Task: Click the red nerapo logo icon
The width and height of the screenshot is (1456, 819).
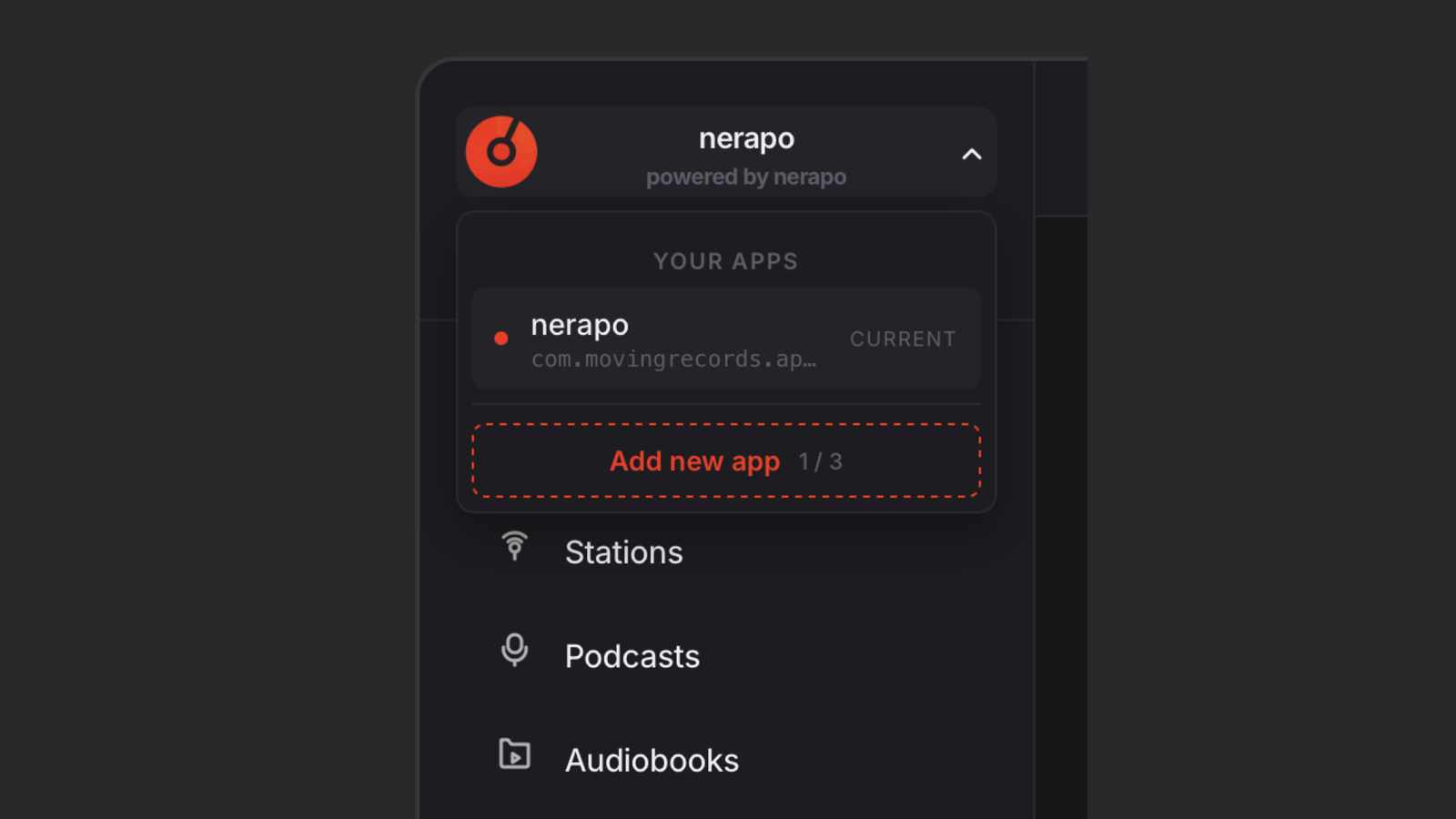Action: coord(501,152)
